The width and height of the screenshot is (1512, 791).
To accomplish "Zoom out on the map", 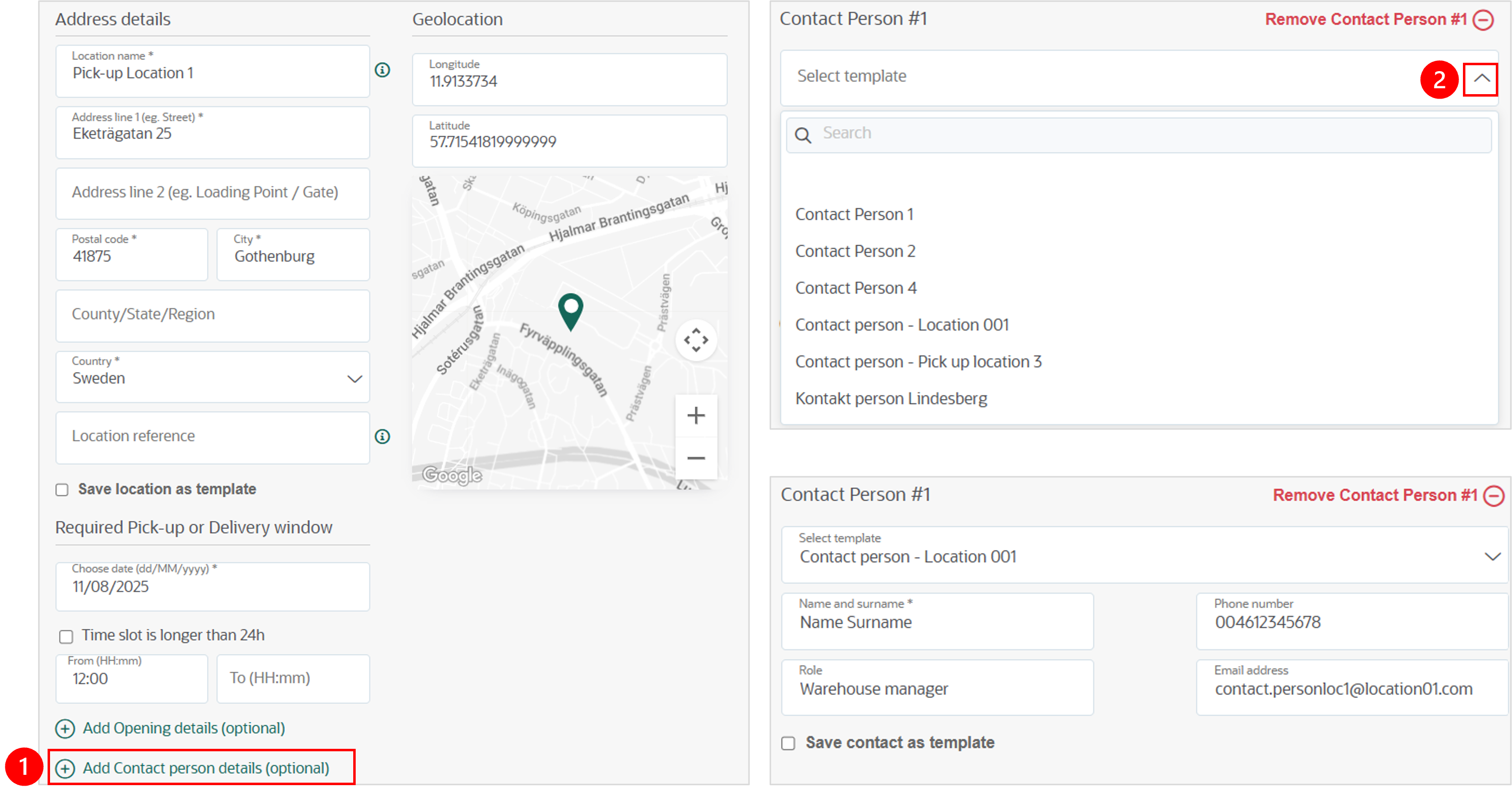I will 696,459.
